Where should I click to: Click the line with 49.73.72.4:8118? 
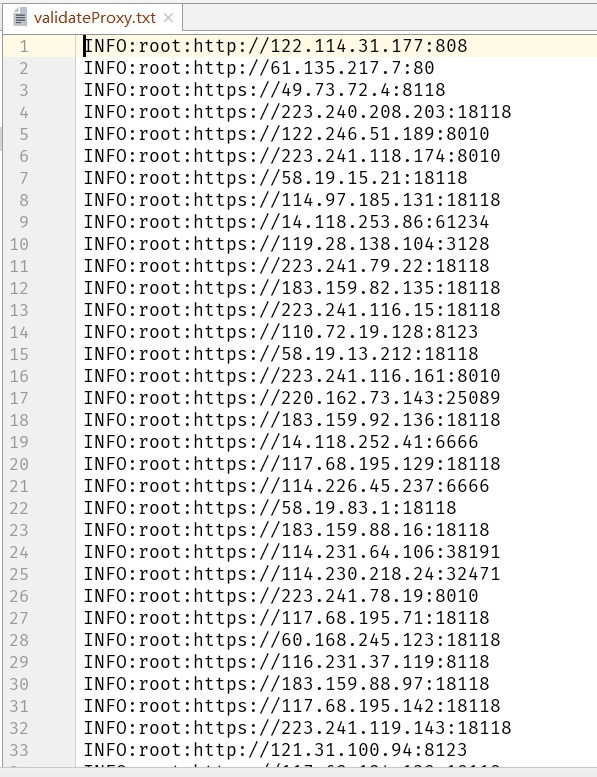tap(265, 90)
